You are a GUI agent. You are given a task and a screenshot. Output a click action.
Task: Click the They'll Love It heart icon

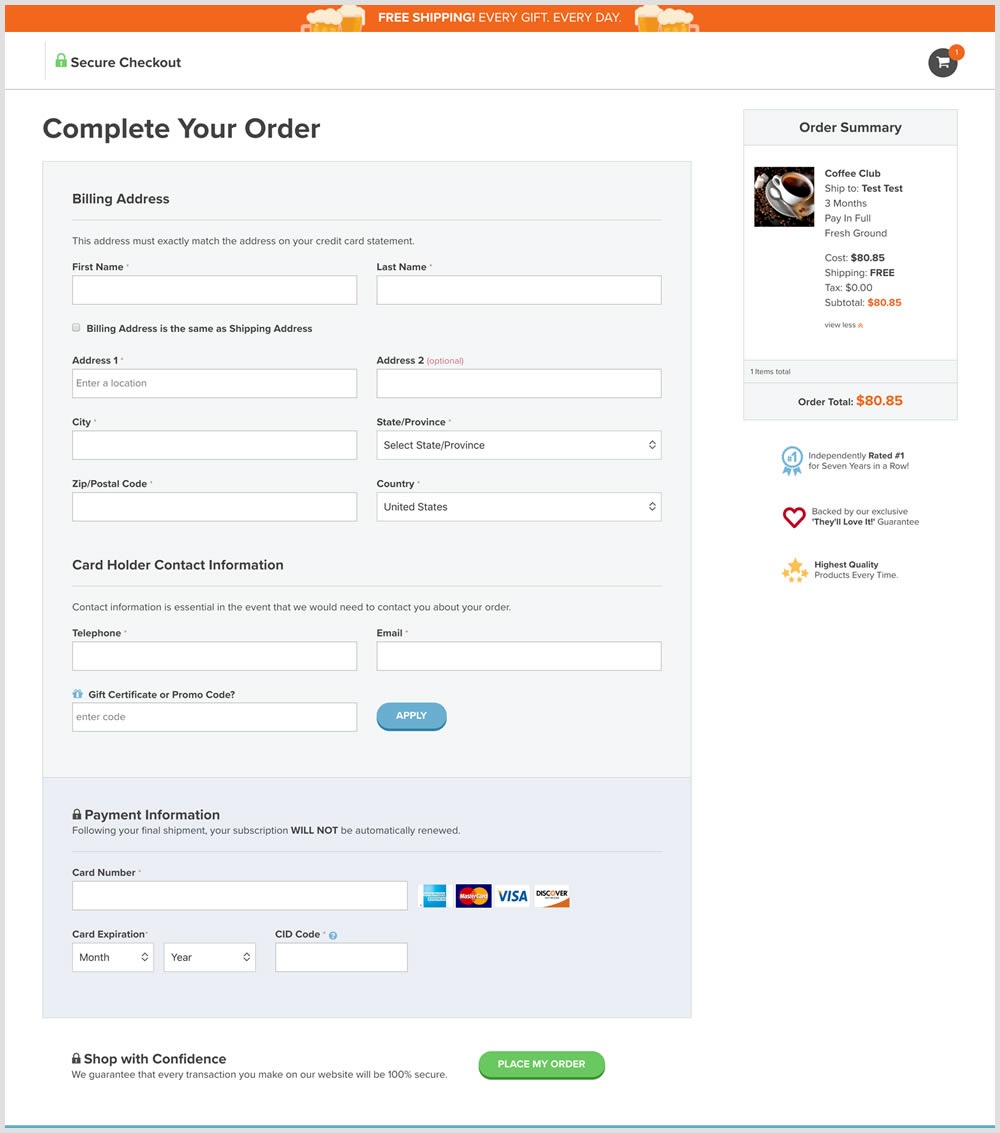click(x=794, y=517)
